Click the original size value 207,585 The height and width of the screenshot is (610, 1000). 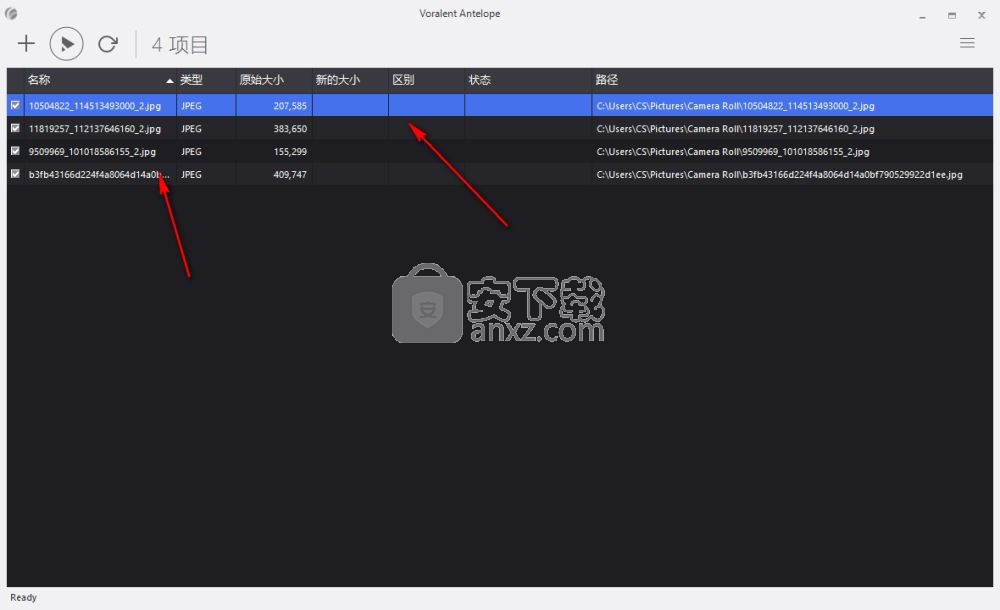pyautogui.click(x=290, y=106)
